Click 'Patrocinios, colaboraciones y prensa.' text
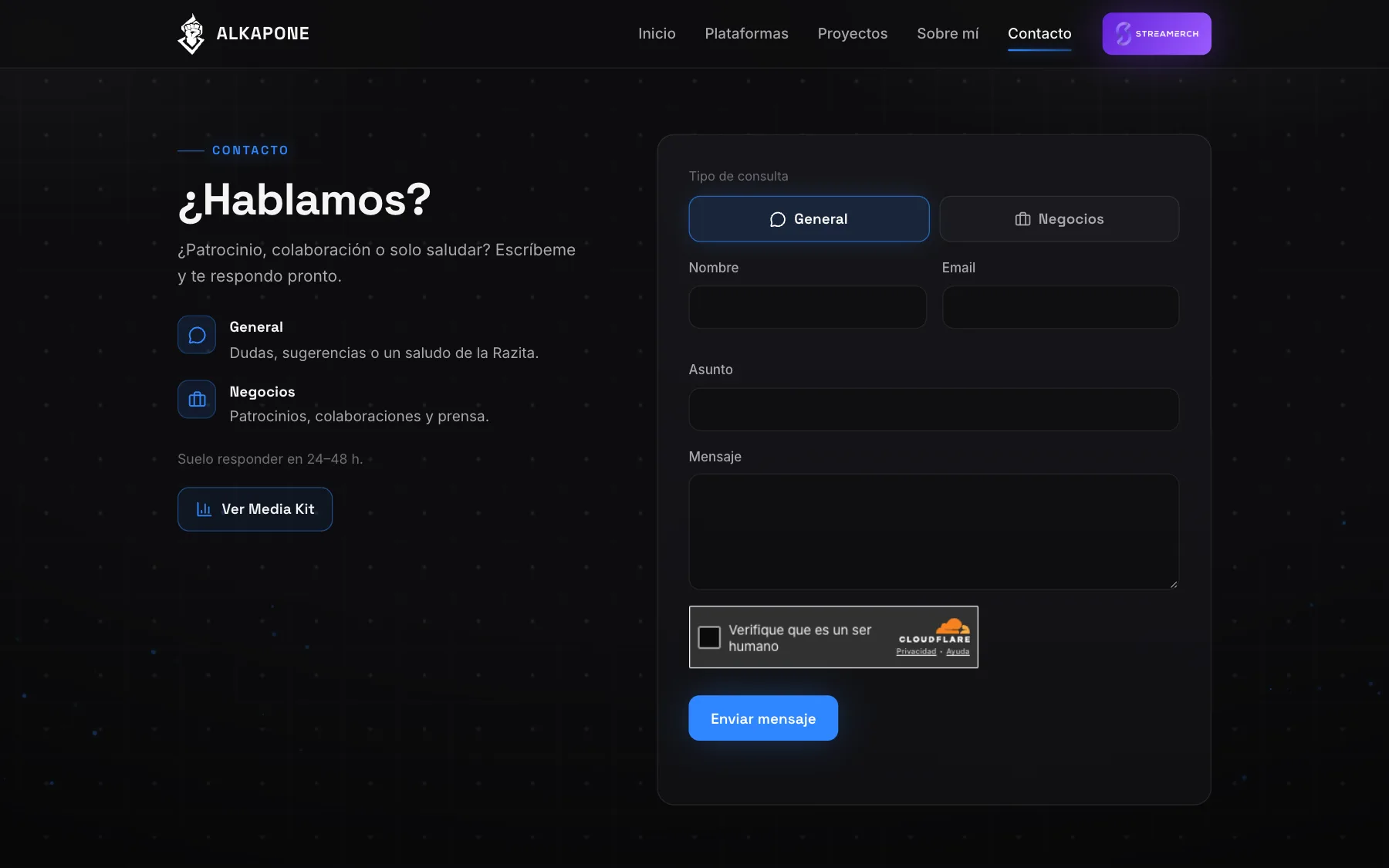Screen dimensions: 1389x868 pyautogui.click(x=359, y=416)
